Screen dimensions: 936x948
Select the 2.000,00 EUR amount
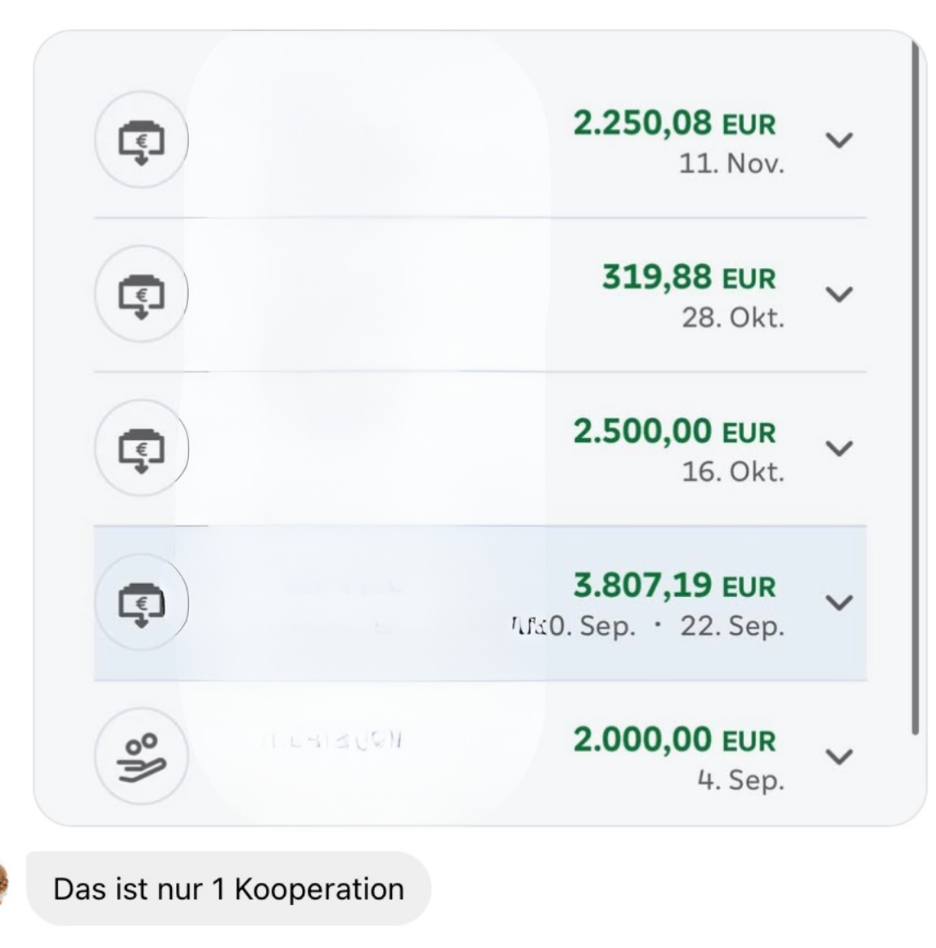pyautogui.click(x=674, y=741)
